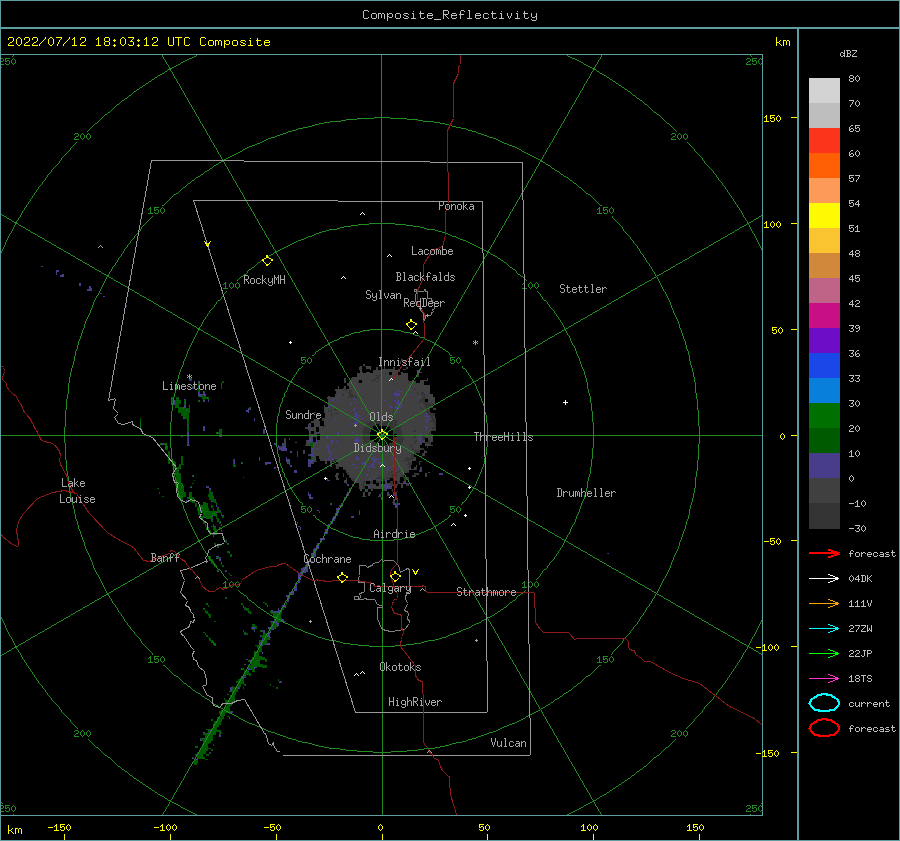Click the Sylvan label
Image resolution: width=900 pixels, height=841 pixels.
(x=383, y=295)
